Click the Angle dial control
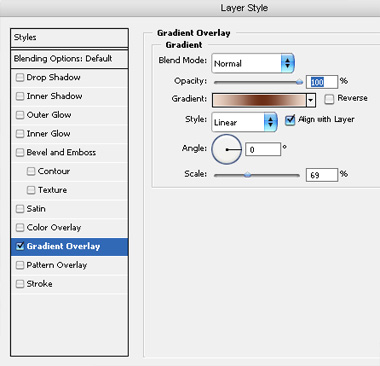This screenshot has width=380, height=366. [x=227, y=149]
